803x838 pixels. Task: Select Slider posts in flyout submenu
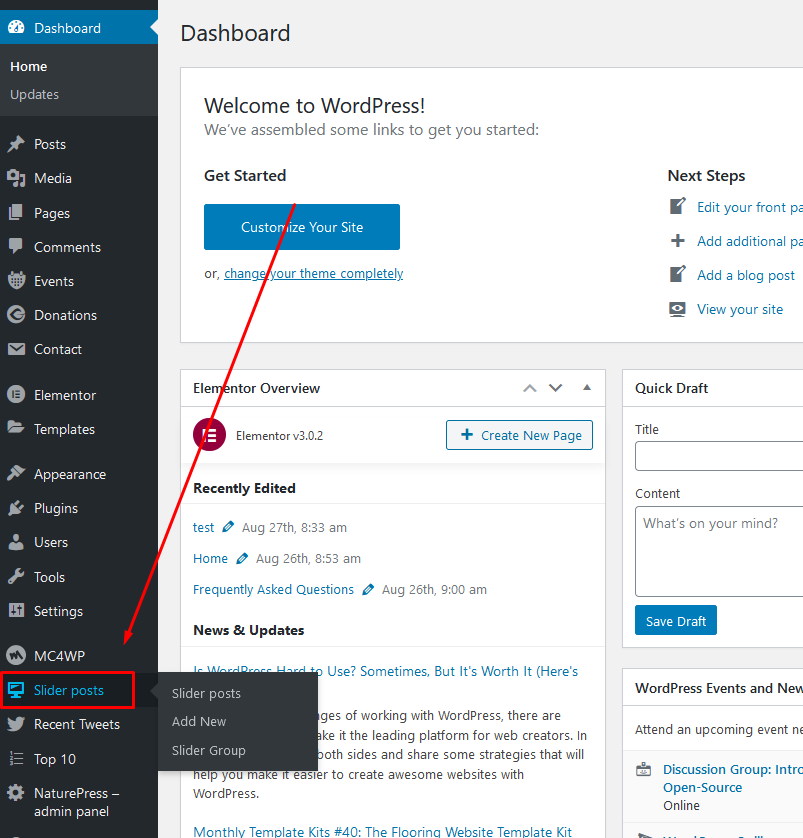tap(206, 693)
